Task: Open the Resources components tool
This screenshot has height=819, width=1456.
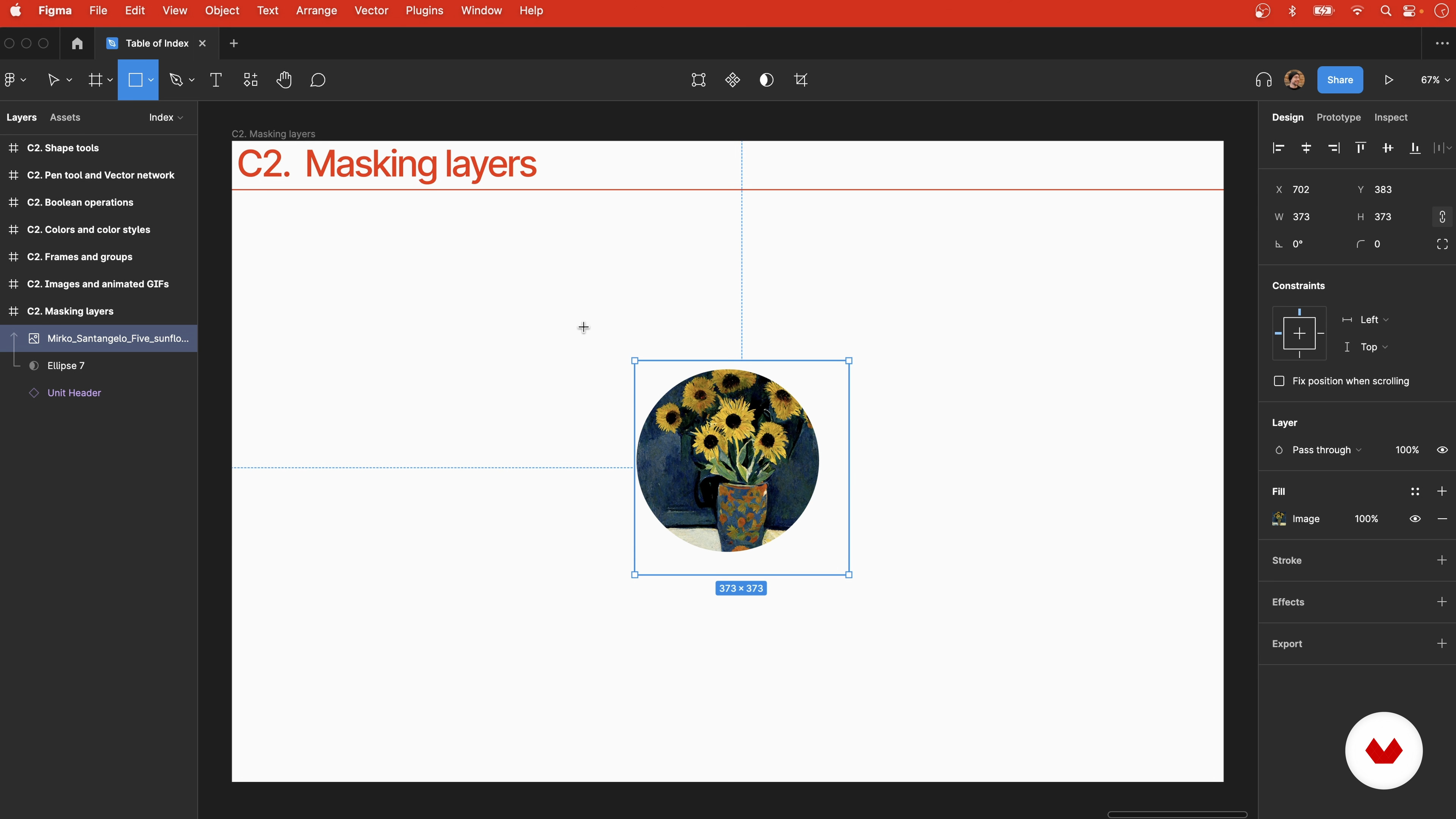Action: 250,80
